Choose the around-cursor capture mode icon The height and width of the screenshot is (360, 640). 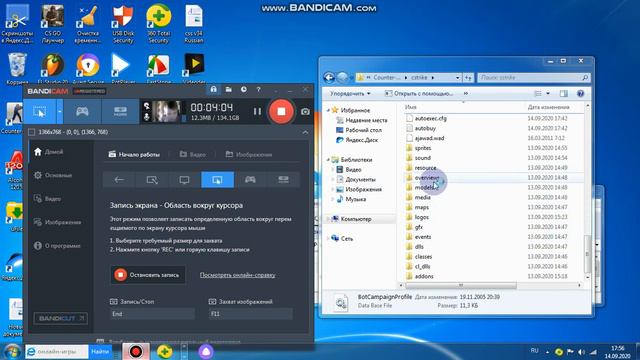218,180
